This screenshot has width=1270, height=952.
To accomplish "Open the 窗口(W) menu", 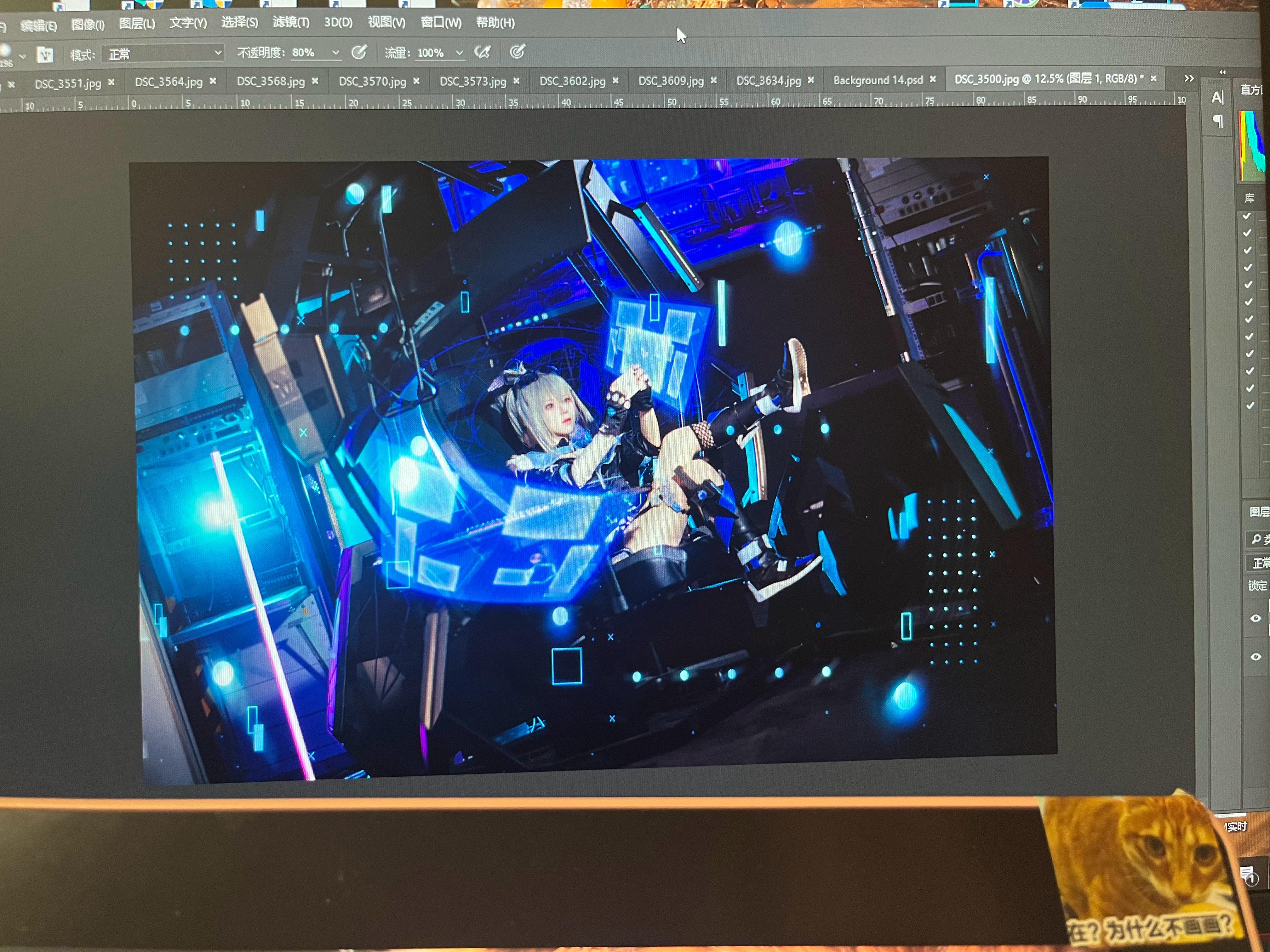I will (441, 23).
